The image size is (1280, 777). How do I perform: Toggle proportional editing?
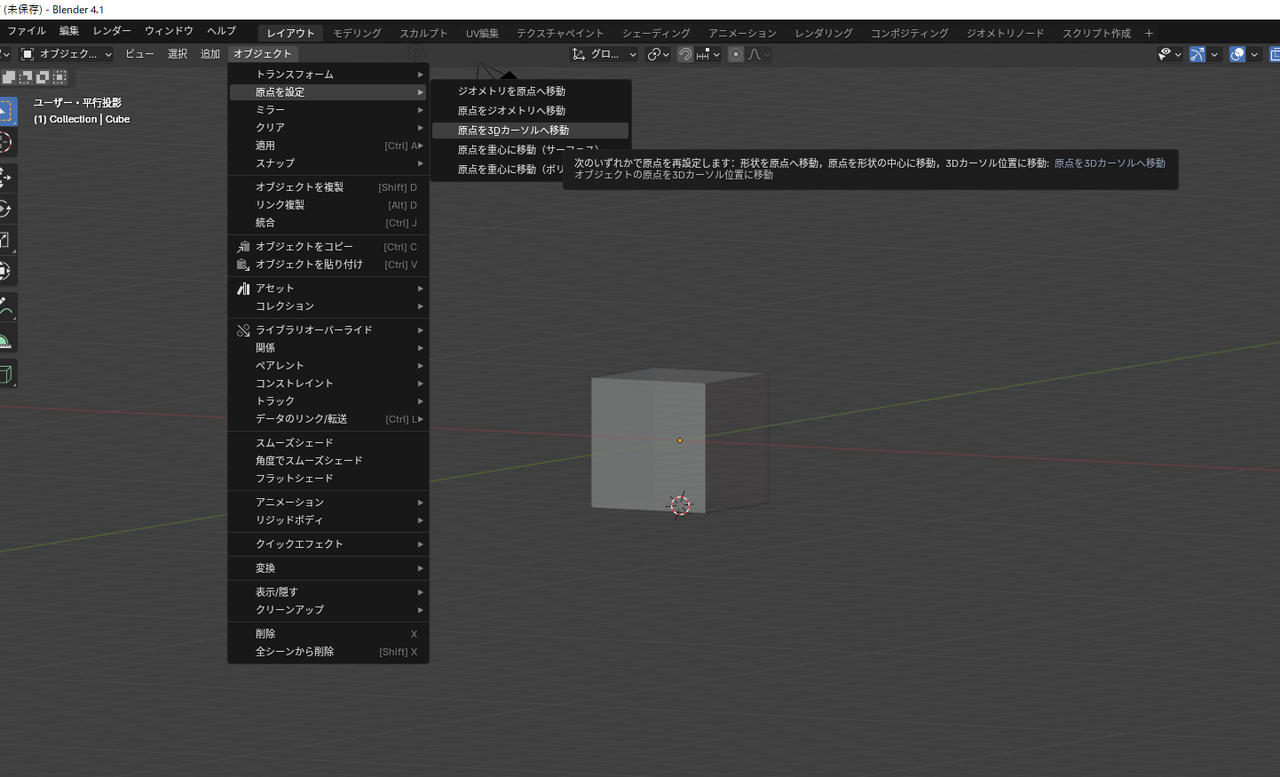pos(736,54)
